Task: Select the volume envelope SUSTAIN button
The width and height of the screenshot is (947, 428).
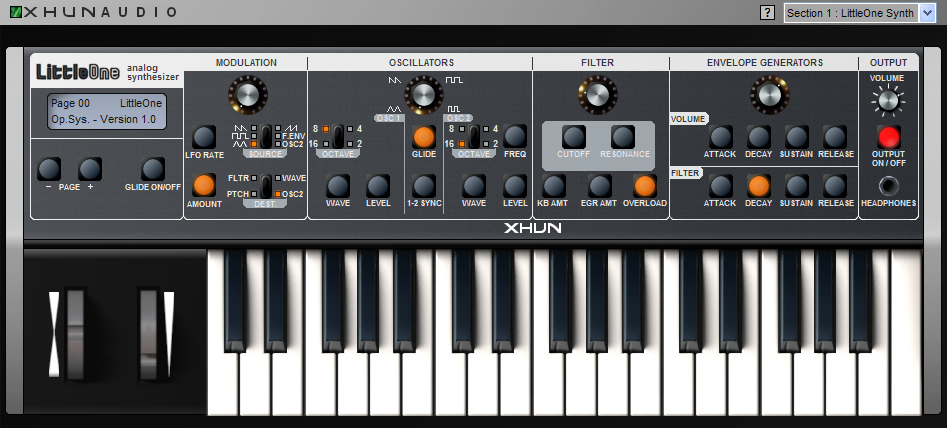Action: point(797,137)
